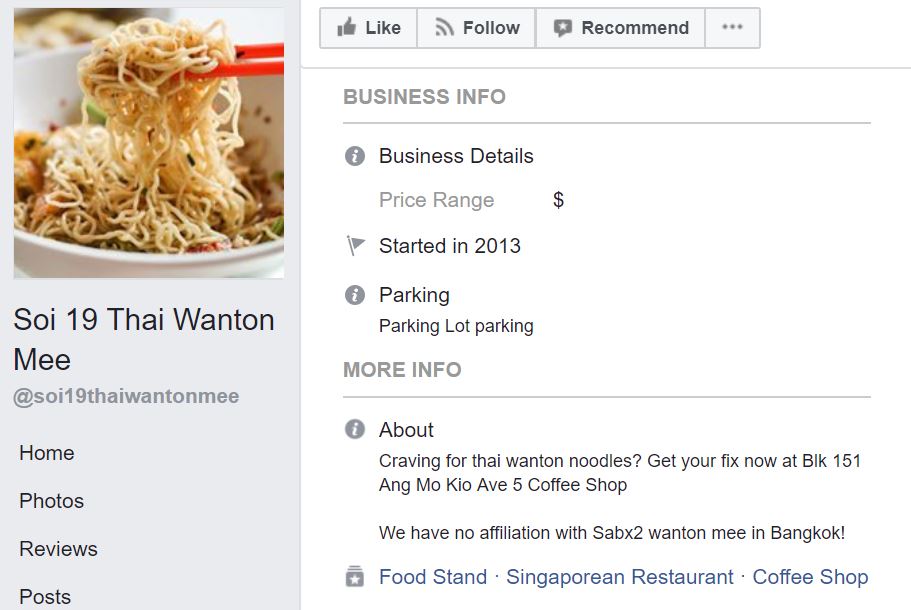Select Posts in the sidebar
The image size is (911, 610).
tap(45, 597)
